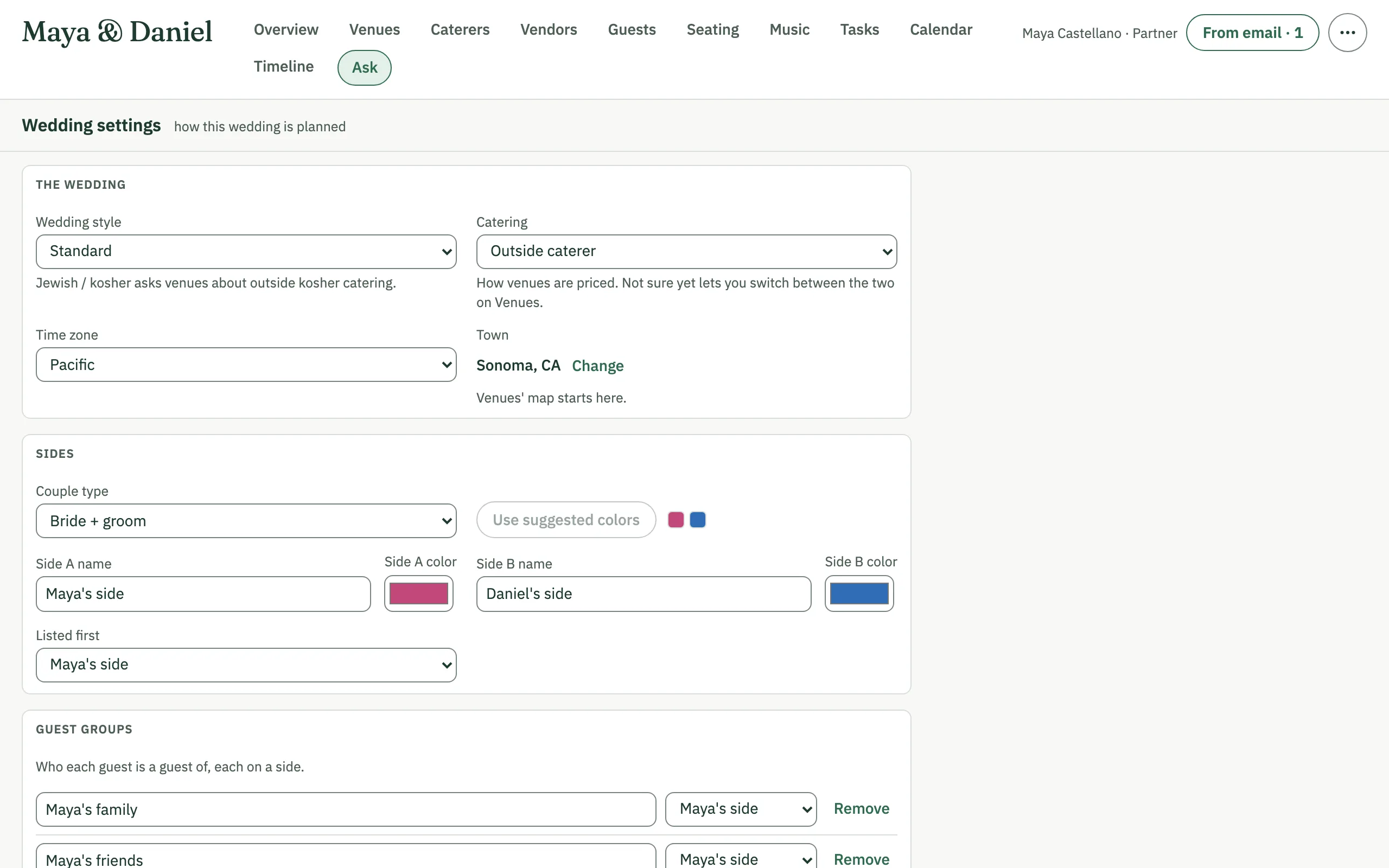Go to the Guests tab
1389x868 pixels.
632,30
